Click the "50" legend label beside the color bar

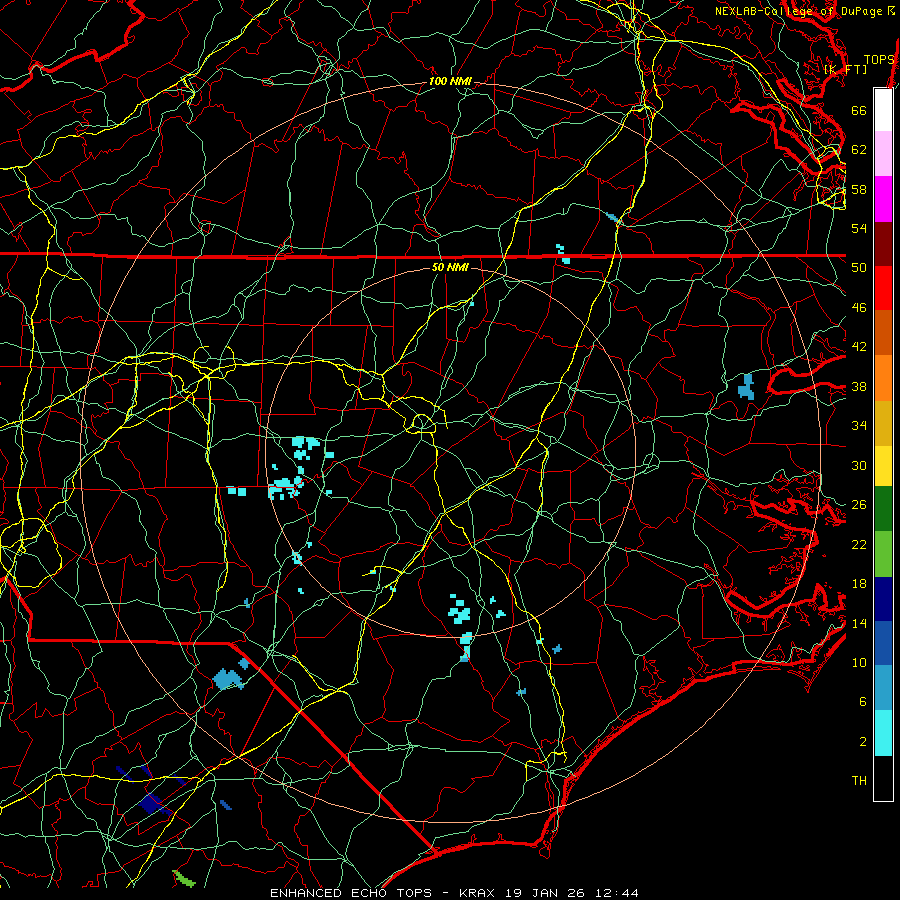(859, 267)
